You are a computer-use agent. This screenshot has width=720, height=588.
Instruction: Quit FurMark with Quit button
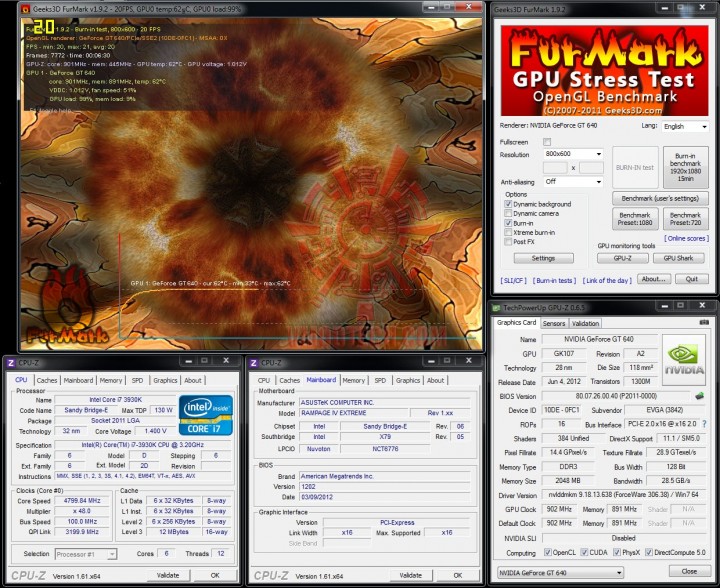[692, 279]
